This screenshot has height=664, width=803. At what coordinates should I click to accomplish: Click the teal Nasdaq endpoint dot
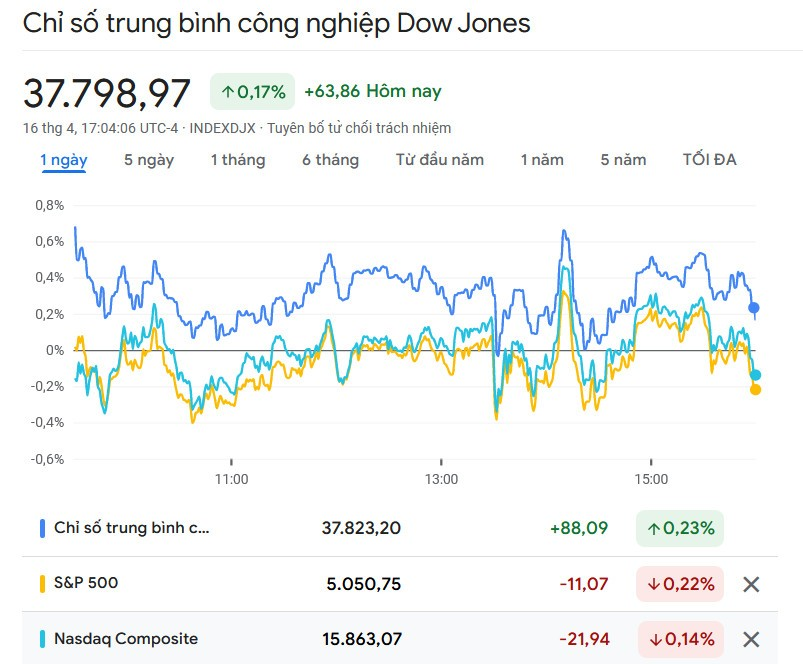(755, 375)
